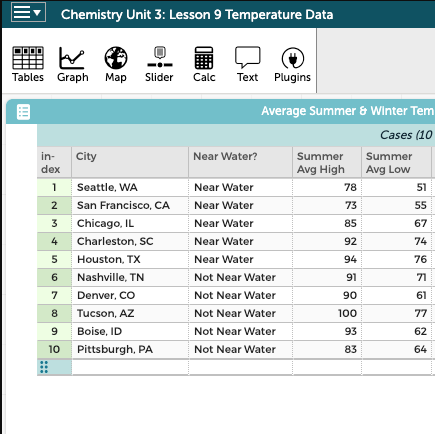This screenshot has height=434, width=435.
Task: Open the Summer Avg High column header
Action: click(x=327, y=162)
